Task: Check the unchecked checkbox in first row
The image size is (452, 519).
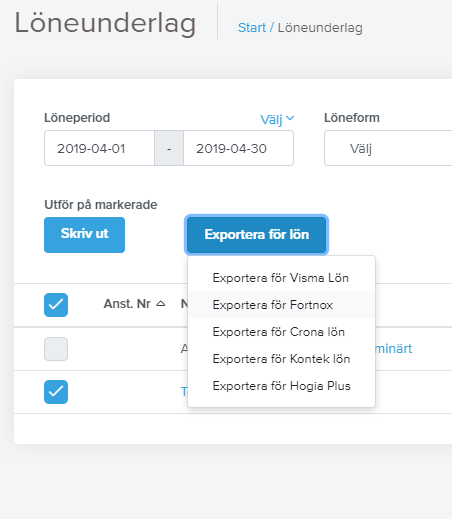Action: pyautogui.click(x=56, y=349)
